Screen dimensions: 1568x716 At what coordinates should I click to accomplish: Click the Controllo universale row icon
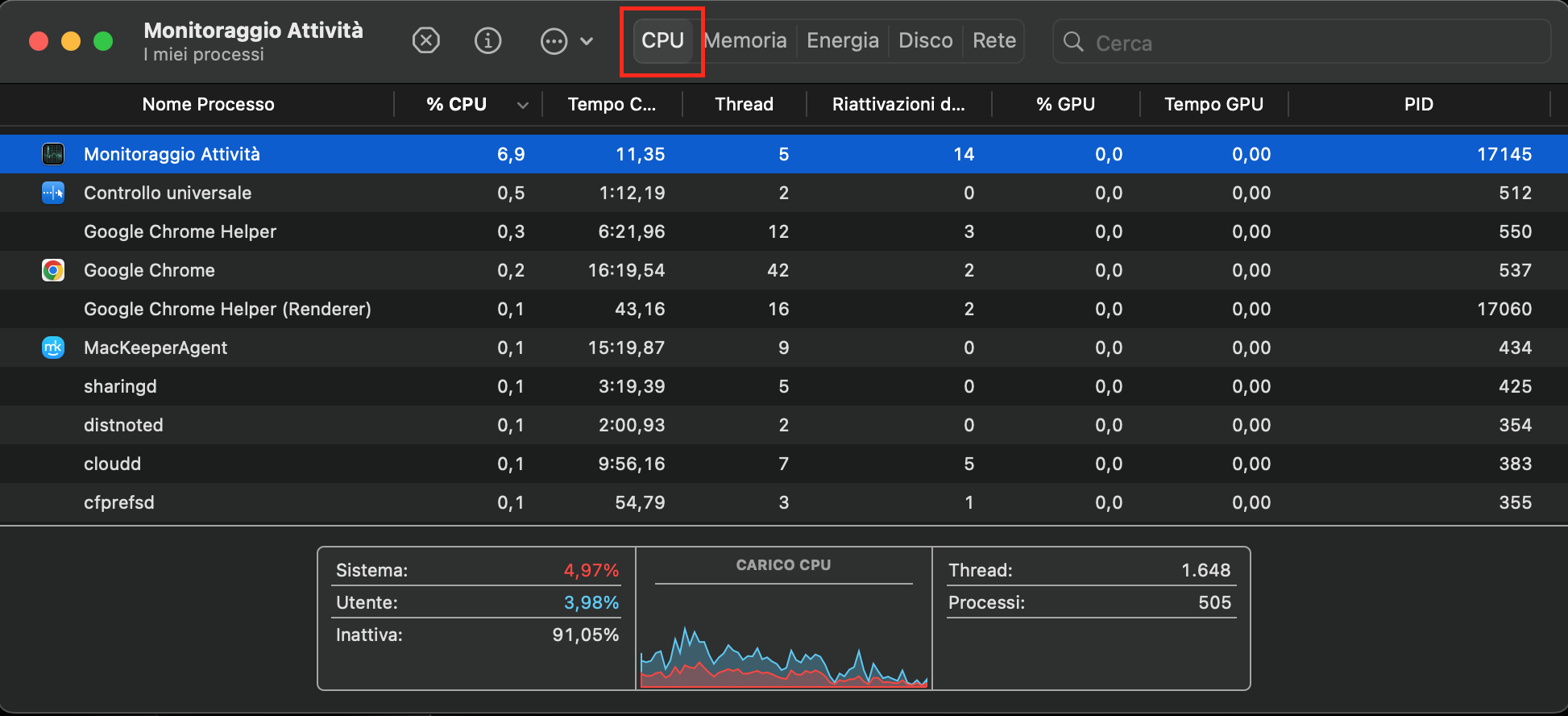coord(53,193)
